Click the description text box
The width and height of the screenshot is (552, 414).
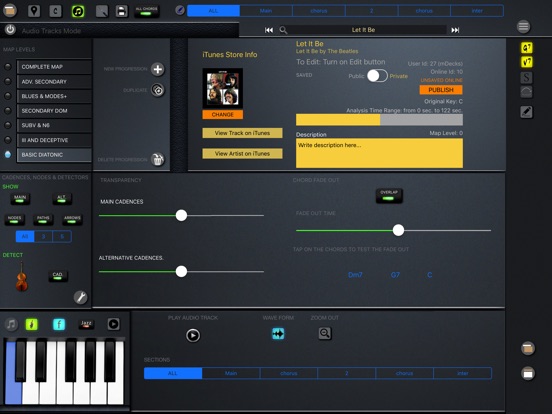pos(379,153)
